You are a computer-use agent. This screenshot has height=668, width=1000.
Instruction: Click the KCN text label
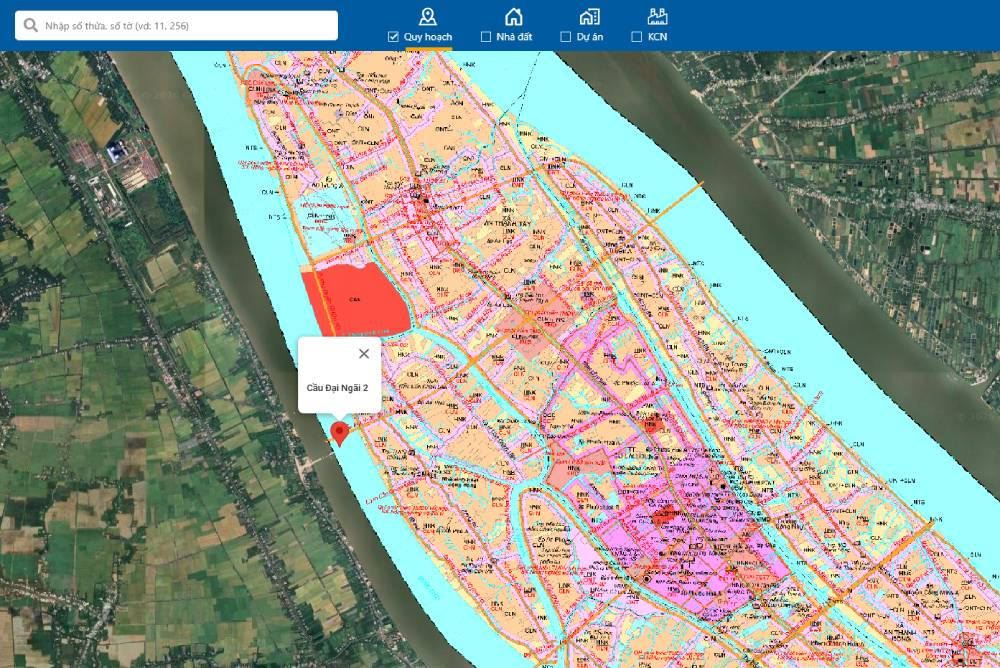(657, 37)
